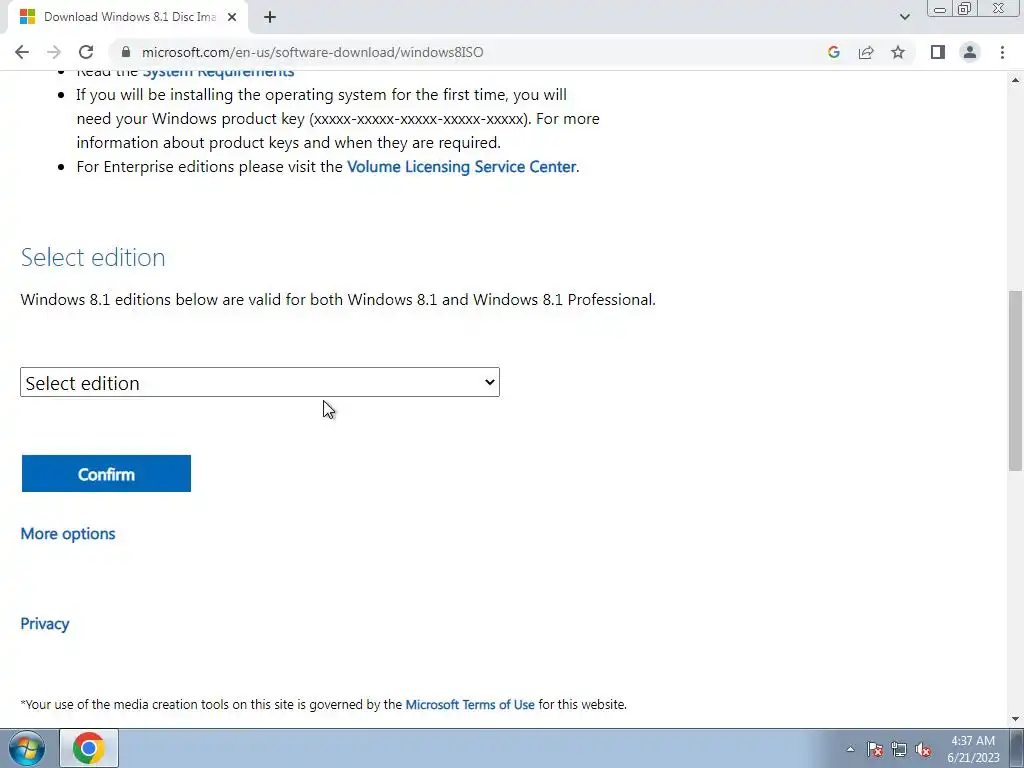
Task: View site info via the lock icon
Action: point(126,52)
